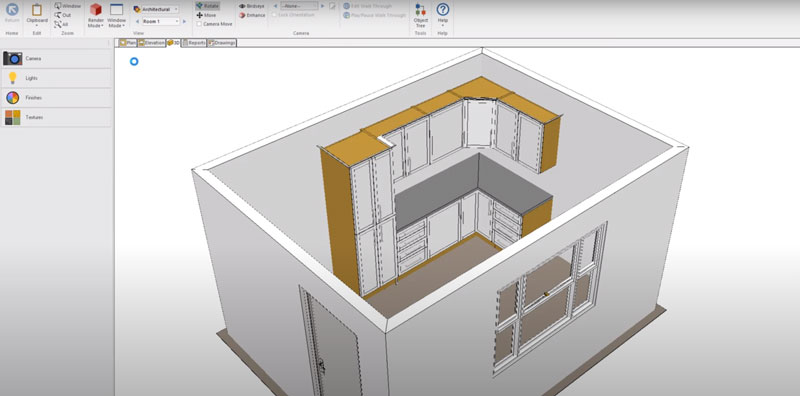The height and width of the screenshot is (396, 800).
Task: Switch to the Plan tab
Action: click(128, 43)
